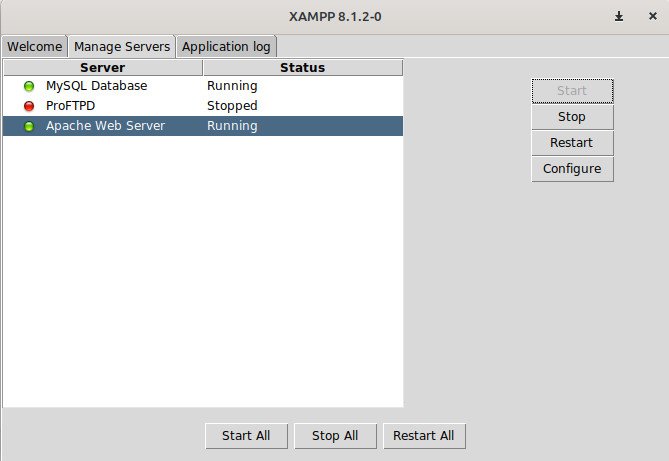Click the title bar minimize arrow icon
Viewport: 669px width, 461px height.
(619, 16)
